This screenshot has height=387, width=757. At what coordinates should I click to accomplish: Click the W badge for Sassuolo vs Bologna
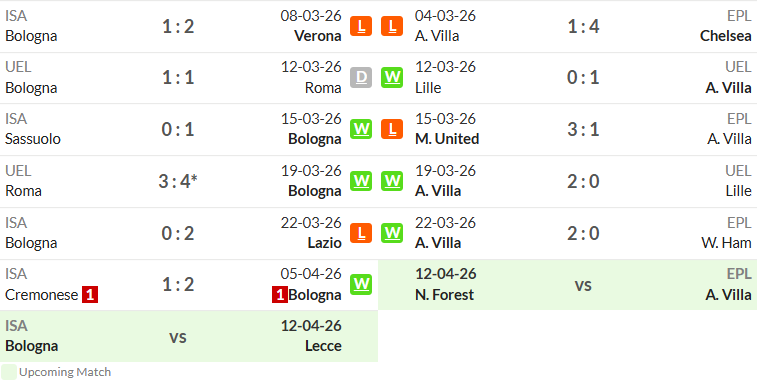(x=361, y=129)
